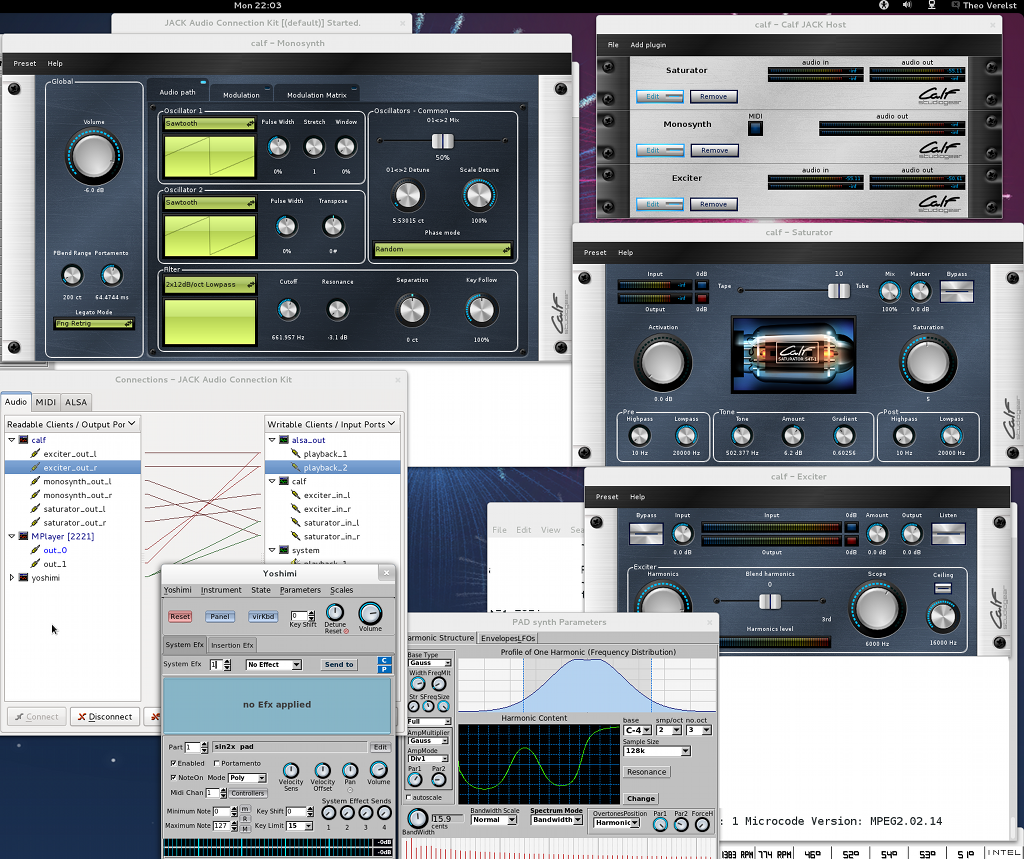
Task: Select the monosynth_out_l port
Action: [x=76, y=481]
